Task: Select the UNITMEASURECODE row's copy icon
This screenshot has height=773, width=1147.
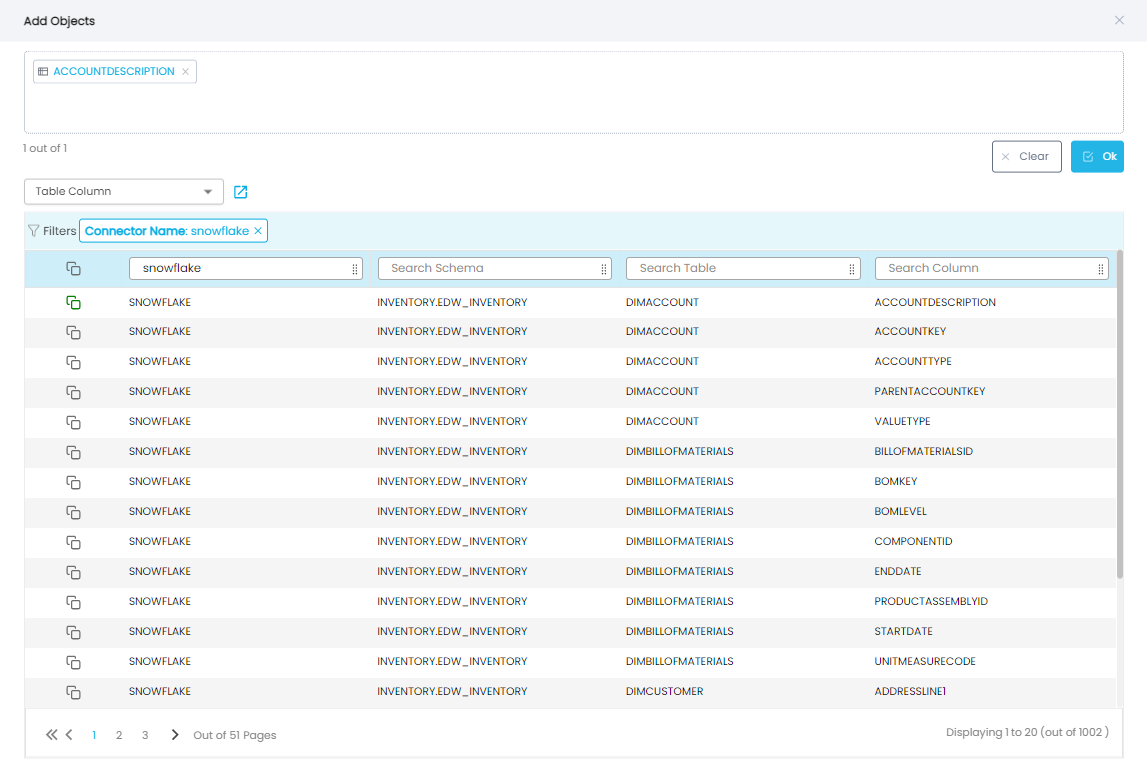Action: [x=73, y=663]
